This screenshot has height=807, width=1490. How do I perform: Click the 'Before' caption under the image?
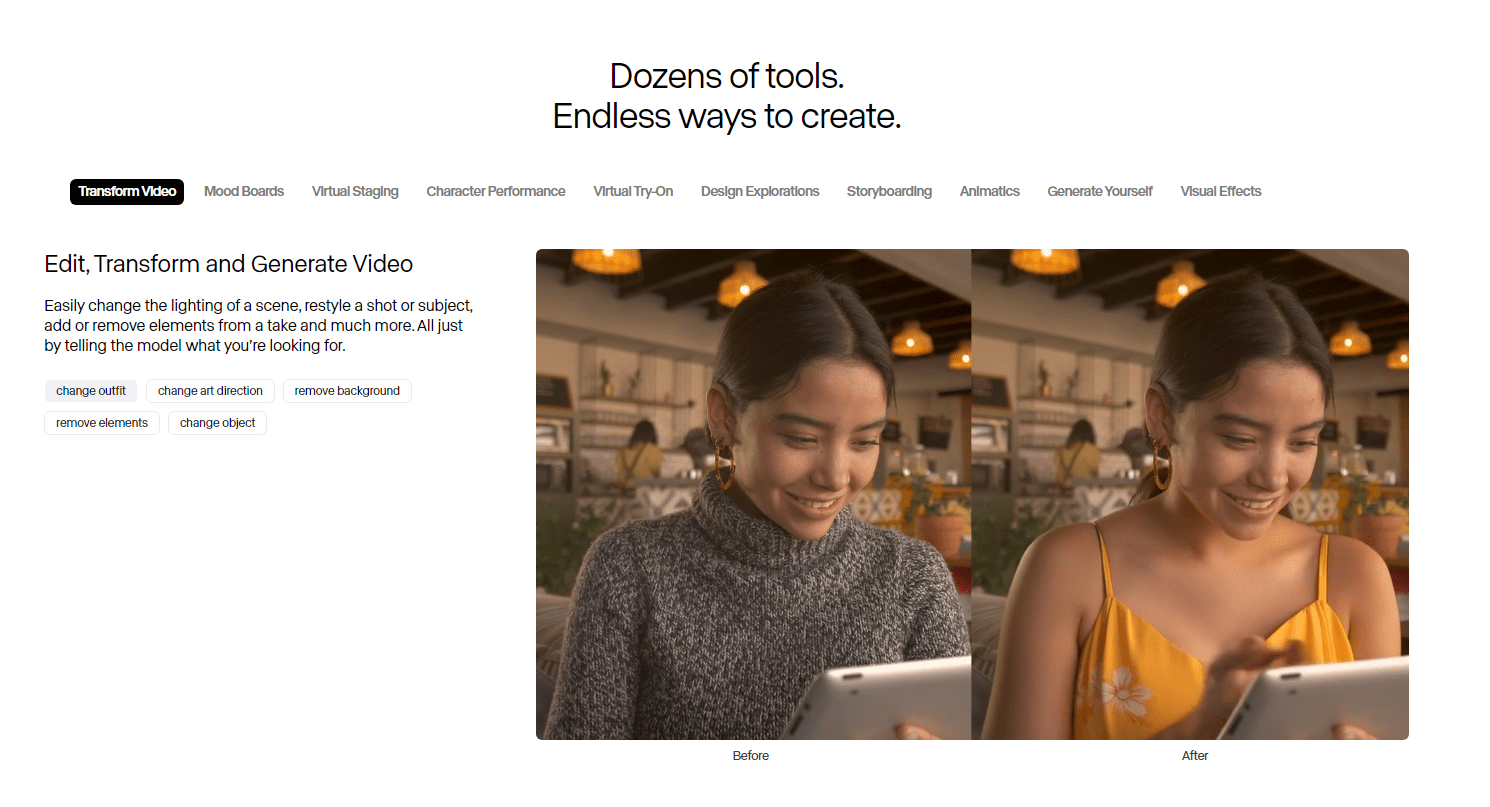coord(751,756)
